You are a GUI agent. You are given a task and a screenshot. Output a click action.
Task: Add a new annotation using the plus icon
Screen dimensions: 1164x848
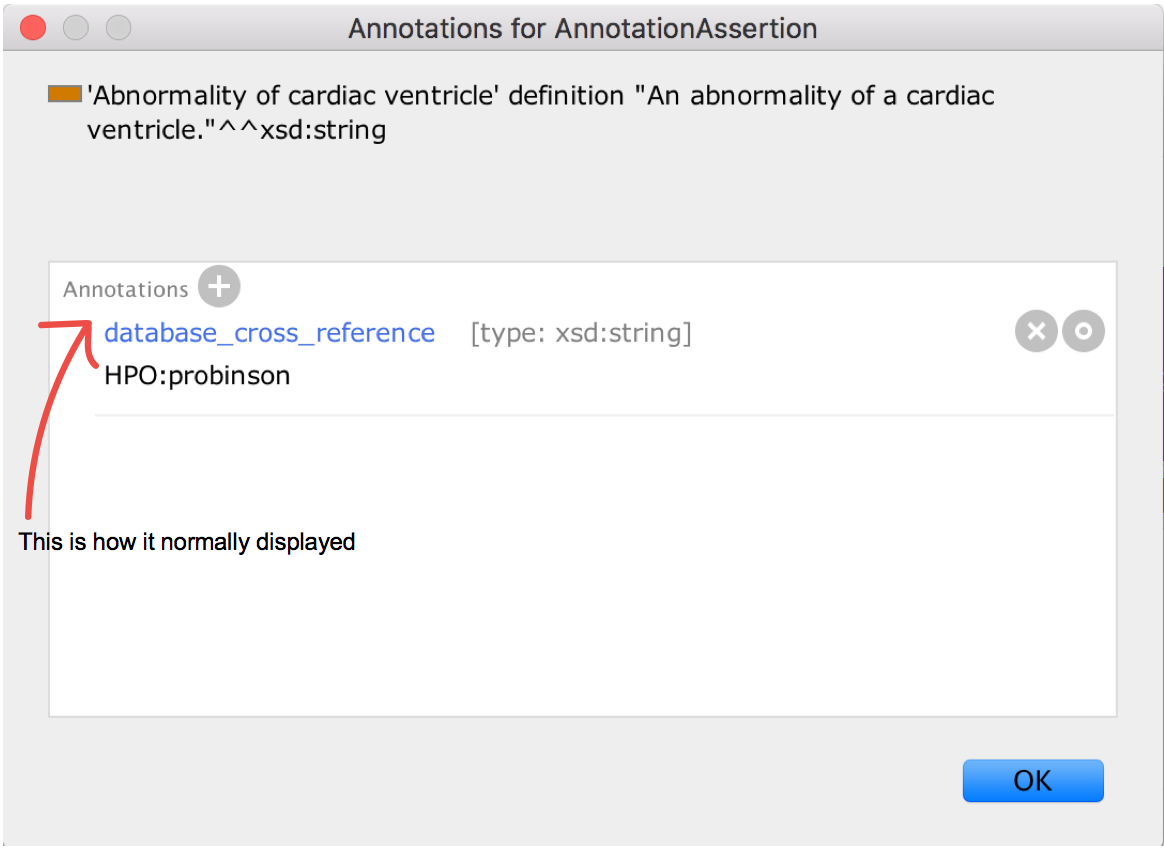[218, 287]
